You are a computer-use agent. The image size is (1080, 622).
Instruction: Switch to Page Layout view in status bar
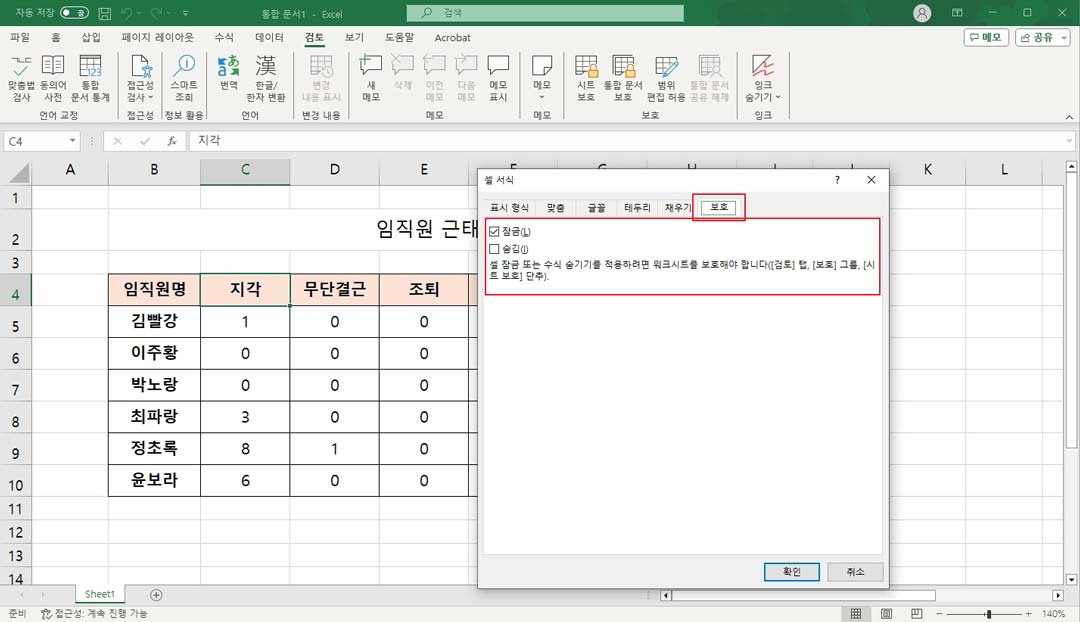coord(886,613)
